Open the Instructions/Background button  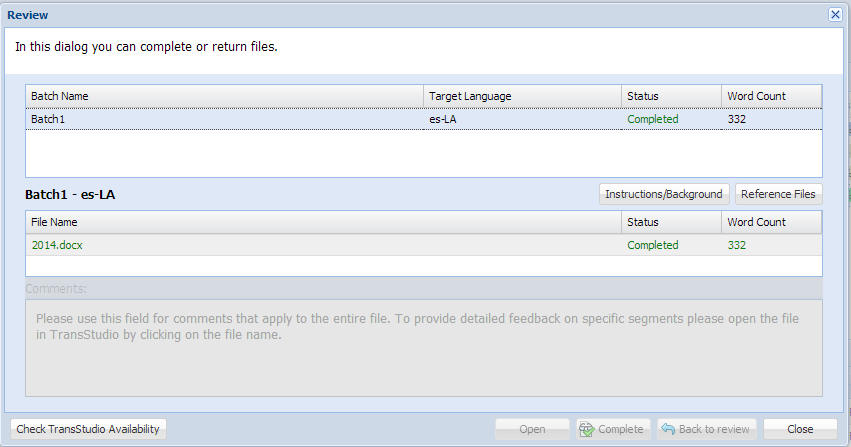point(664,194)
